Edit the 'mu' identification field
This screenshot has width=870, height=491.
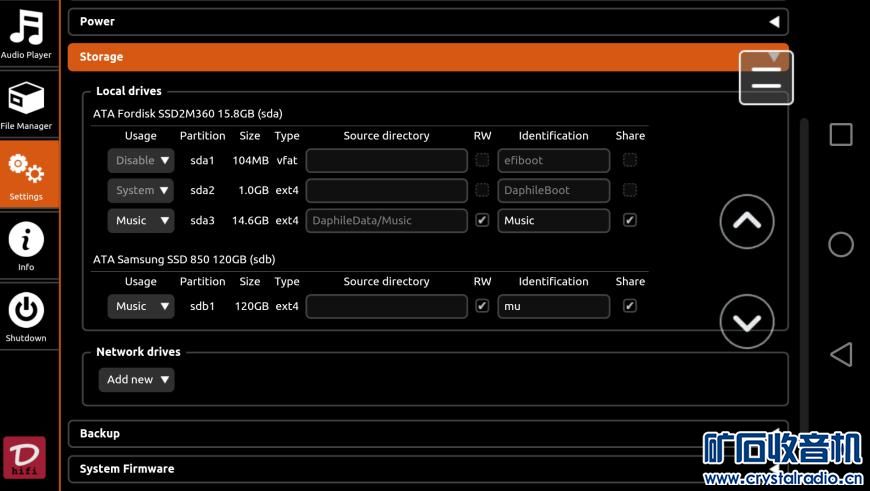tap(553, 307)
